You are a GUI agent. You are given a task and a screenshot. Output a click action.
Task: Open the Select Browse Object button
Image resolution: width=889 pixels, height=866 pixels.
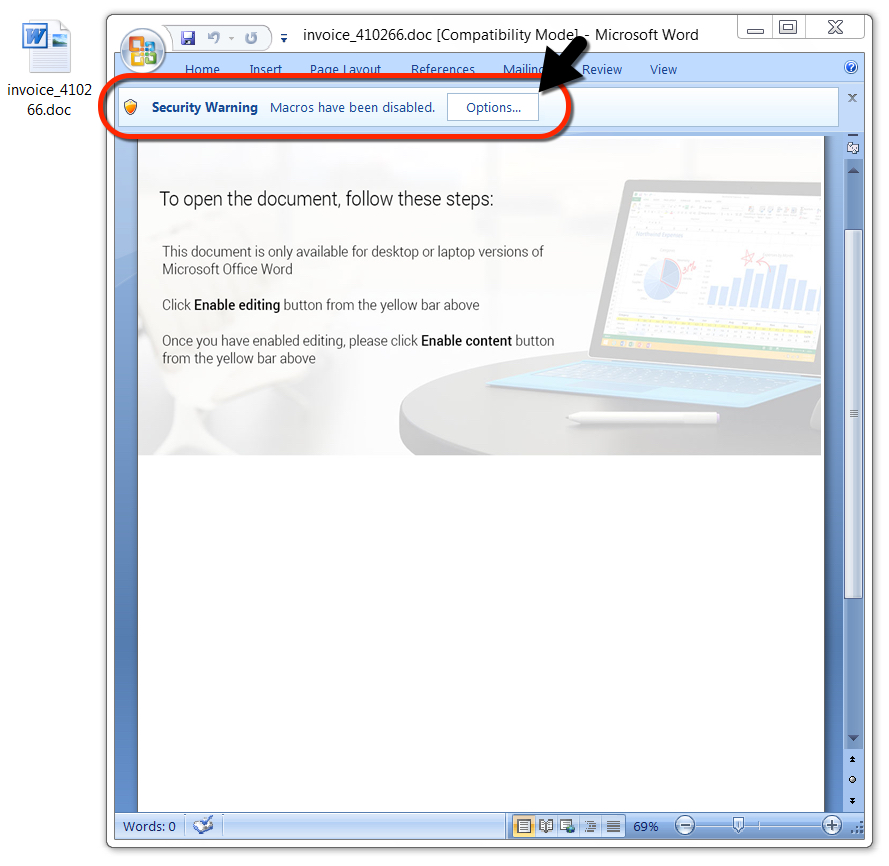pyautogui.click(x=852, y=780)
